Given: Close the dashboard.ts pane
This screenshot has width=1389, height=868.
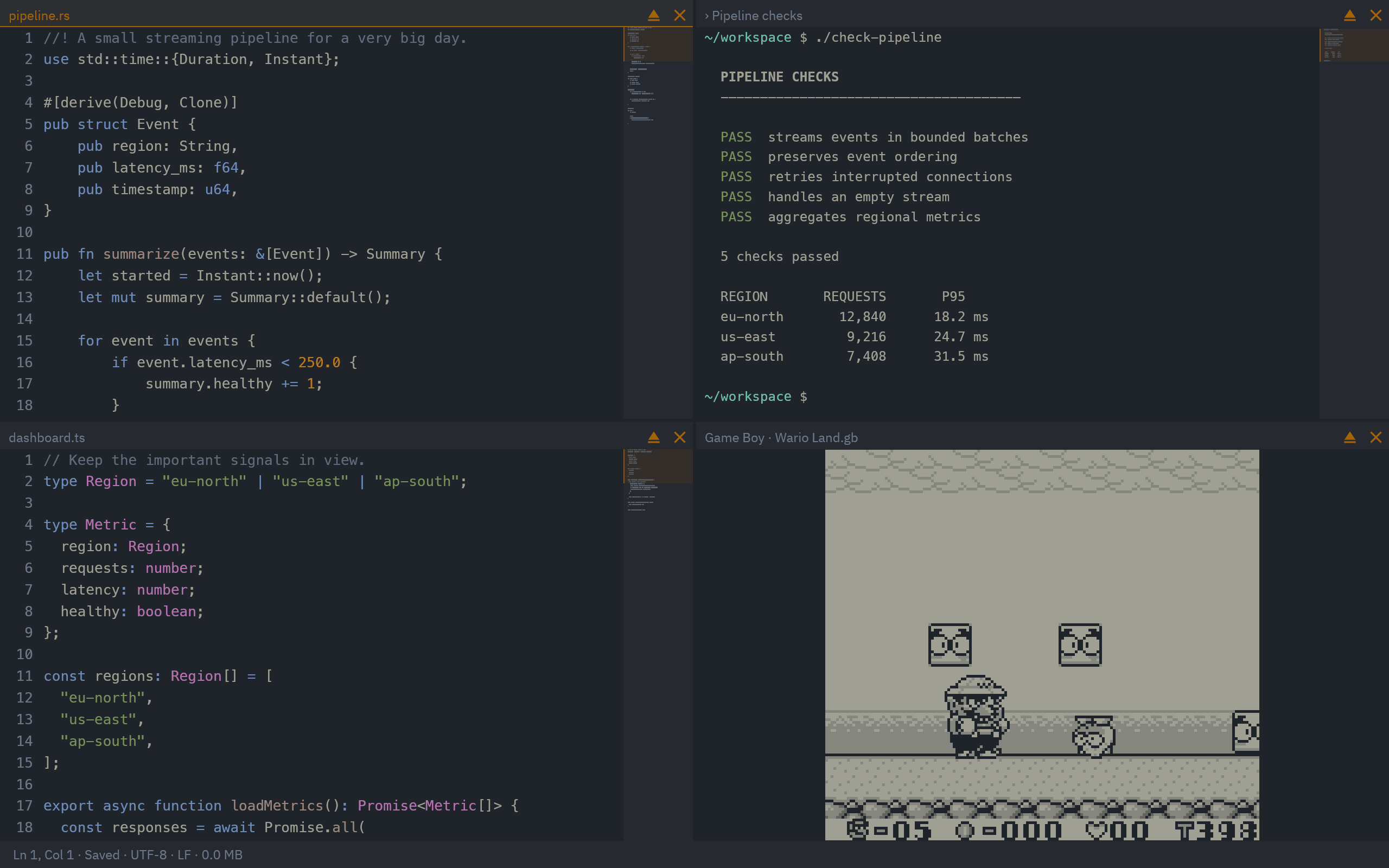Looking at the screenshot, I should pyautogui.click(x=679, y=437).
